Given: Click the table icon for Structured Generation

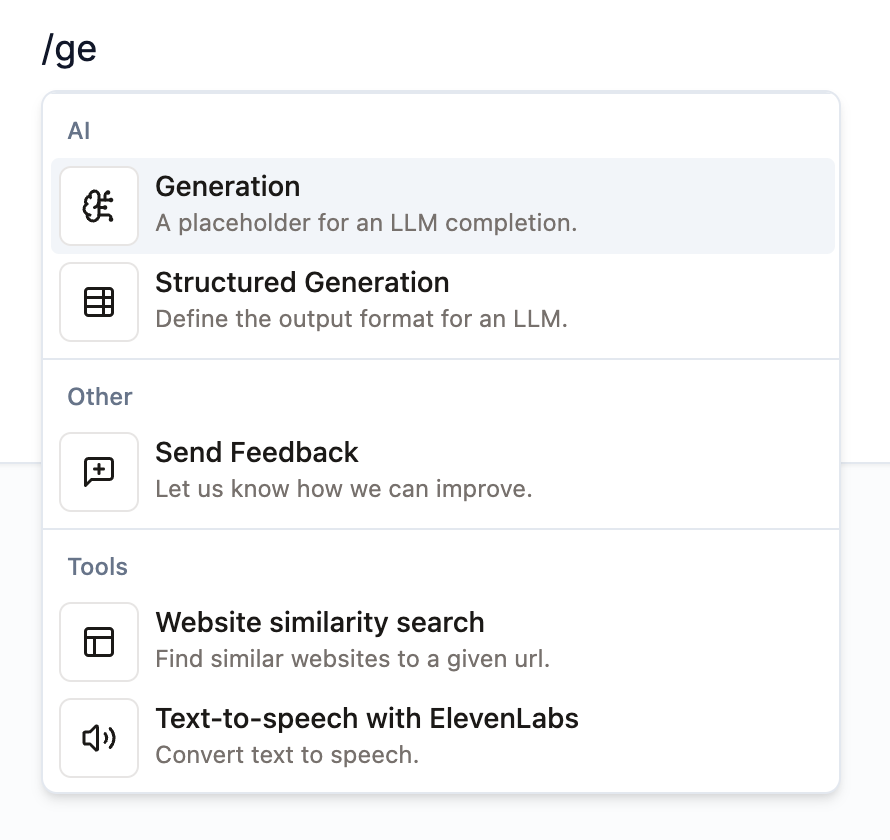Looking at the screenshot, I should point(99,302).
